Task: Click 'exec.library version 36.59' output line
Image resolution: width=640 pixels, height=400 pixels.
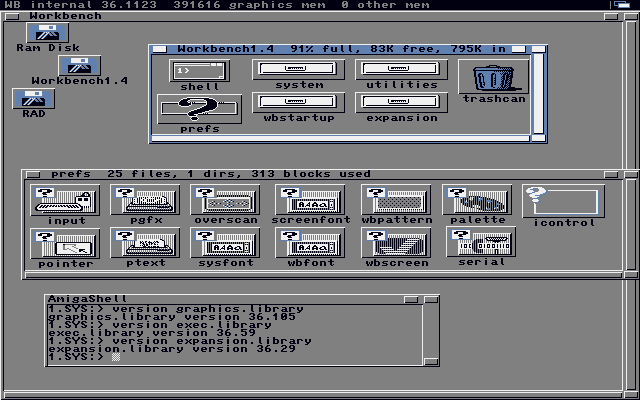Action: 152,333
